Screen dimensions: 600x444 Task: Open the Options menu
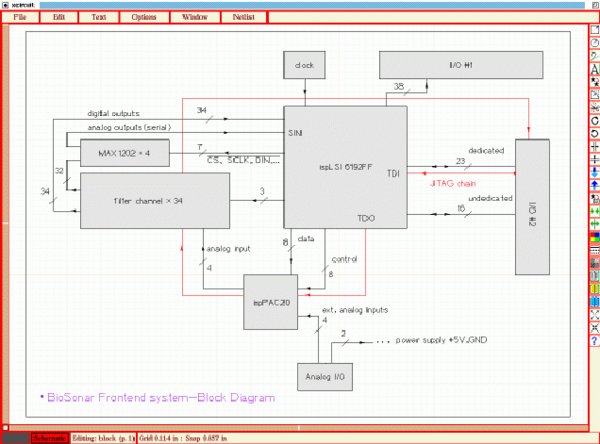pyautogui.click(x=144, y=17)
